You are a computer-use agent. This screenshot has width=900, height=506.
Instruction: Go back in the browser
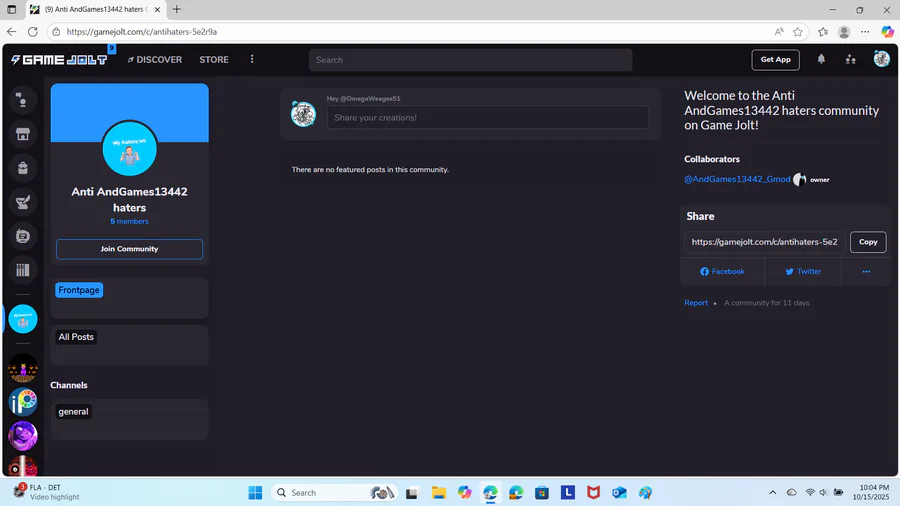(11, 32)
